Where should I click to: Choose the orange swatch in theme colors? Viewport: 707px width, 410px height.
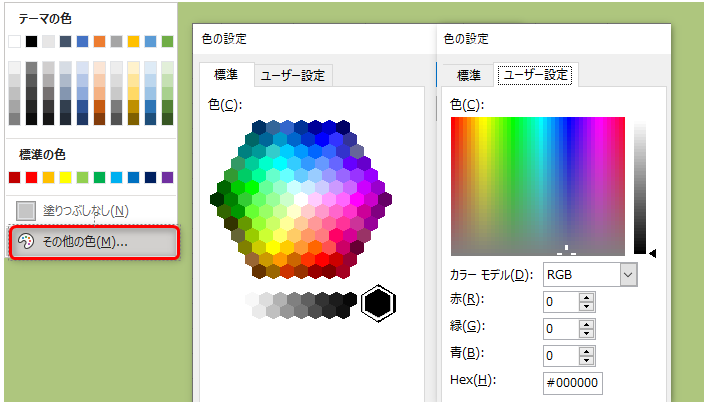coord(99,41)
